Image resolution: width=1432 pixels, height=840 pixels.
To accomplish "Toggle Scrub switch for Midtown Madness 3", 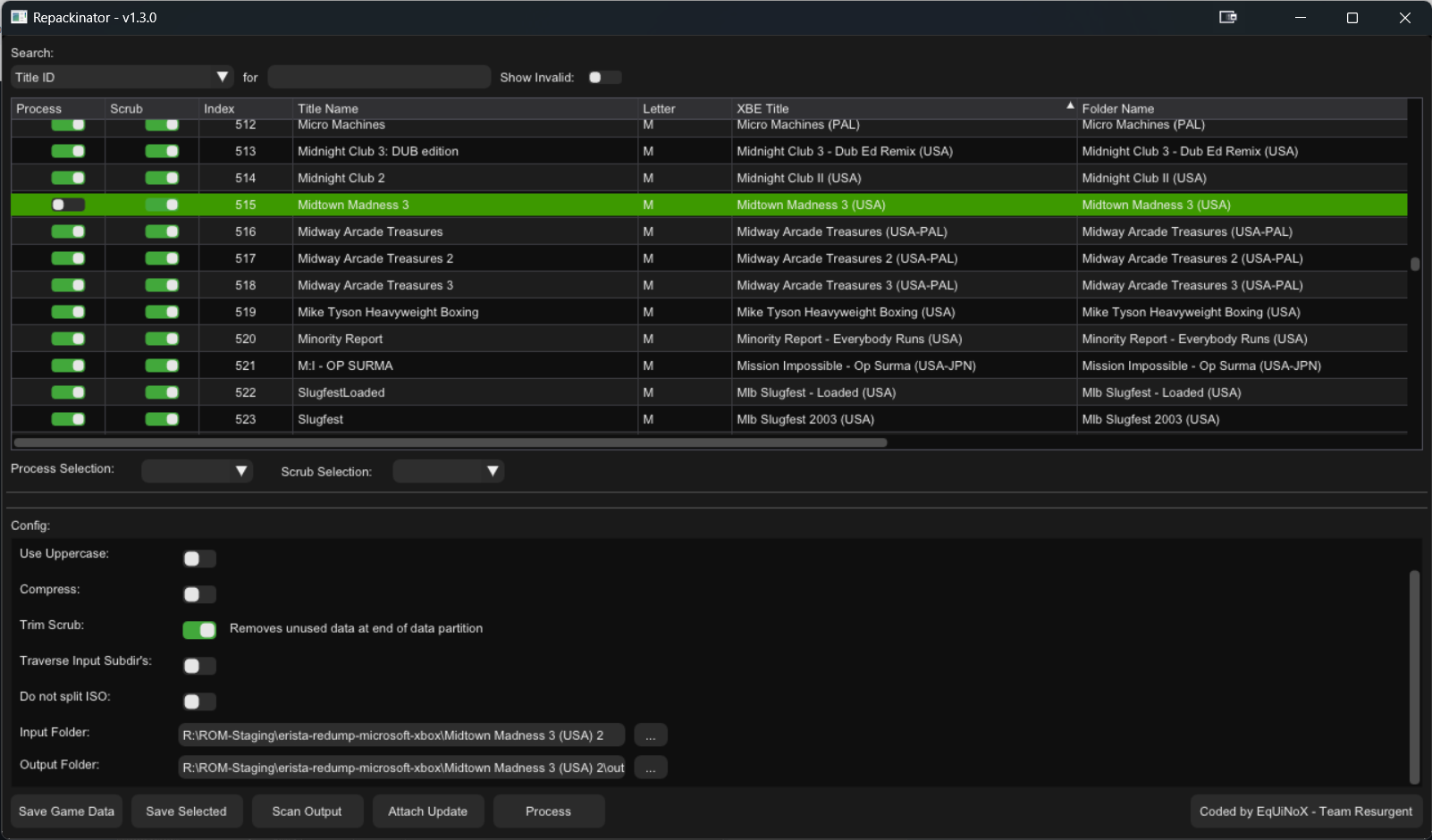I will [x=162, y=205].
